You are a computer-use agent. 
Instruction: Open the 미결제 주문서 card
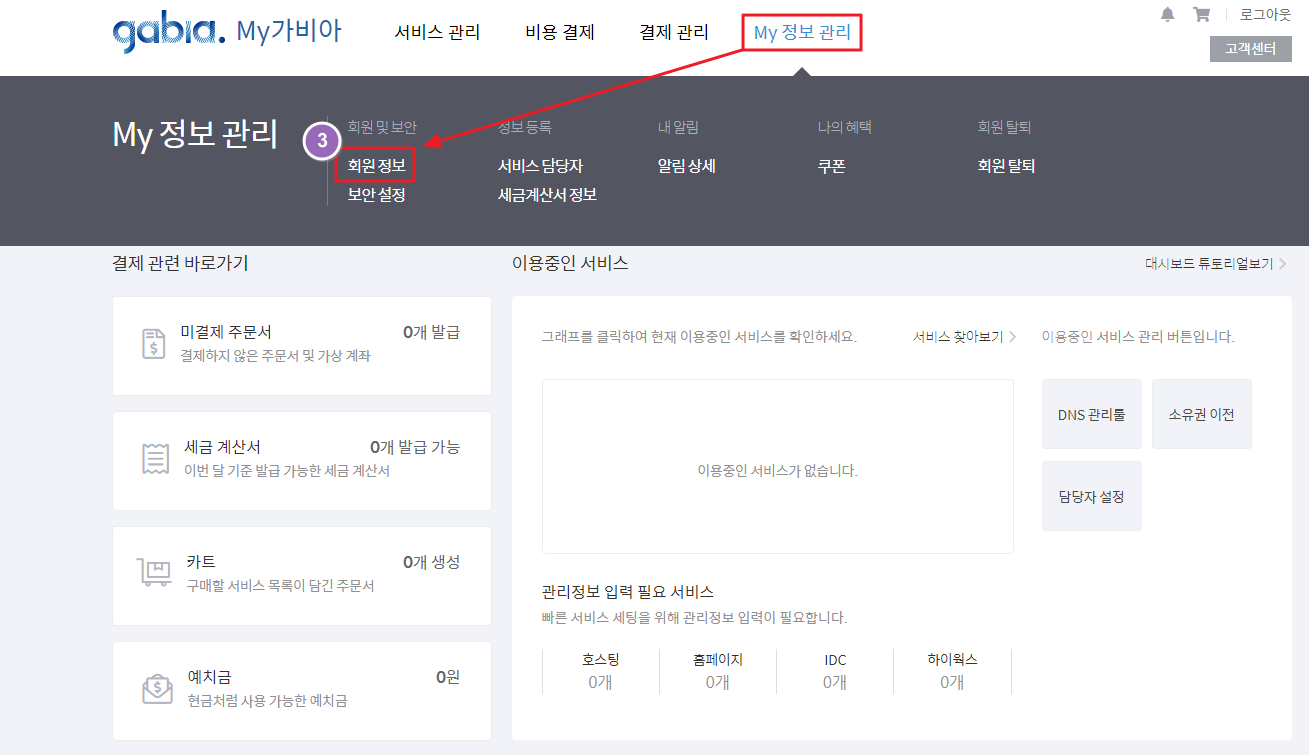(302, 346)
